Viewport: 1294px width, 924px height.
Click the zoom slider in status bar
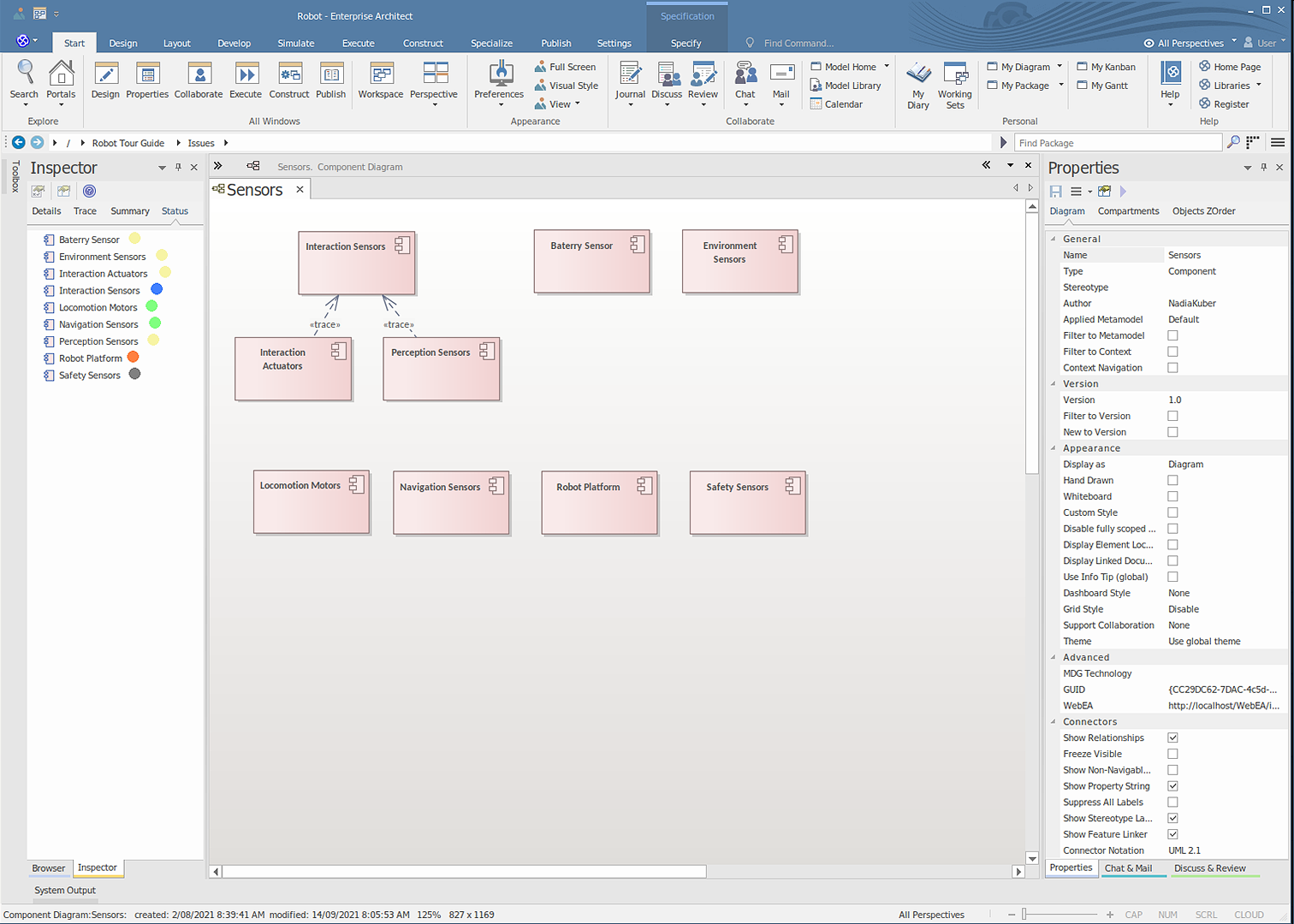[x=1024, y=915]
